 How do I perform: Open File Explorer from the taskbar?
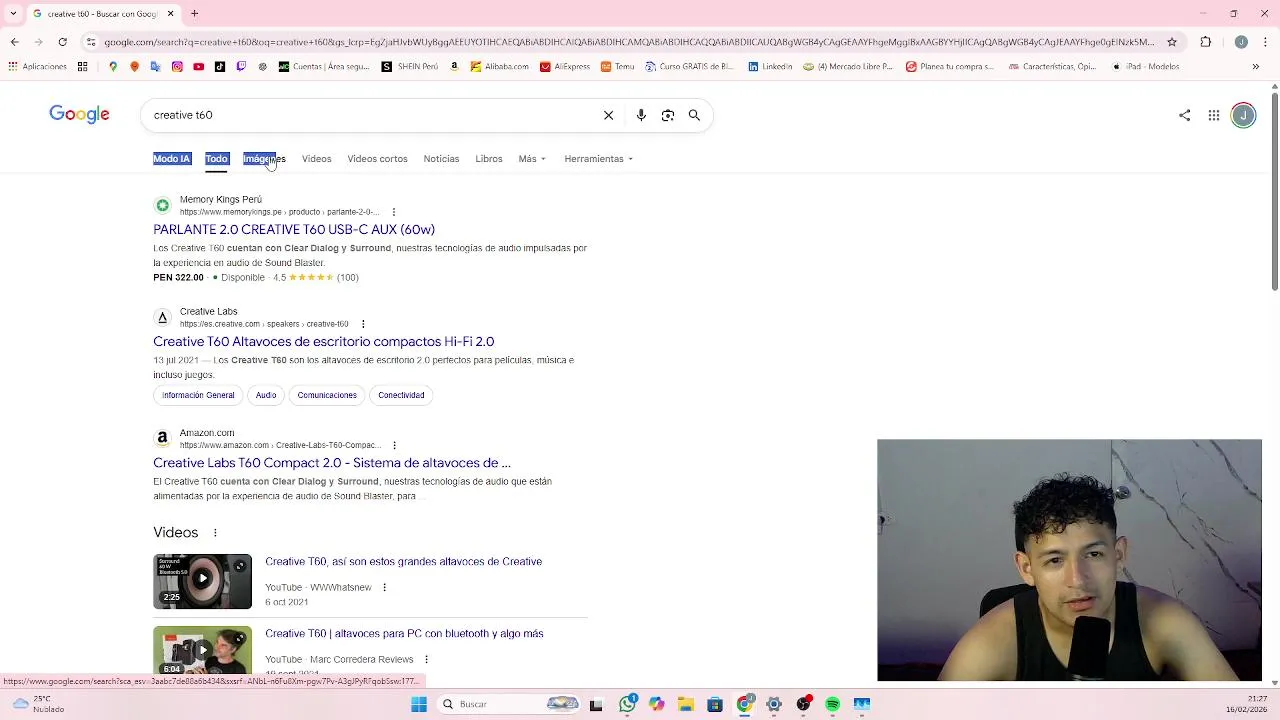tap(686, 704)
